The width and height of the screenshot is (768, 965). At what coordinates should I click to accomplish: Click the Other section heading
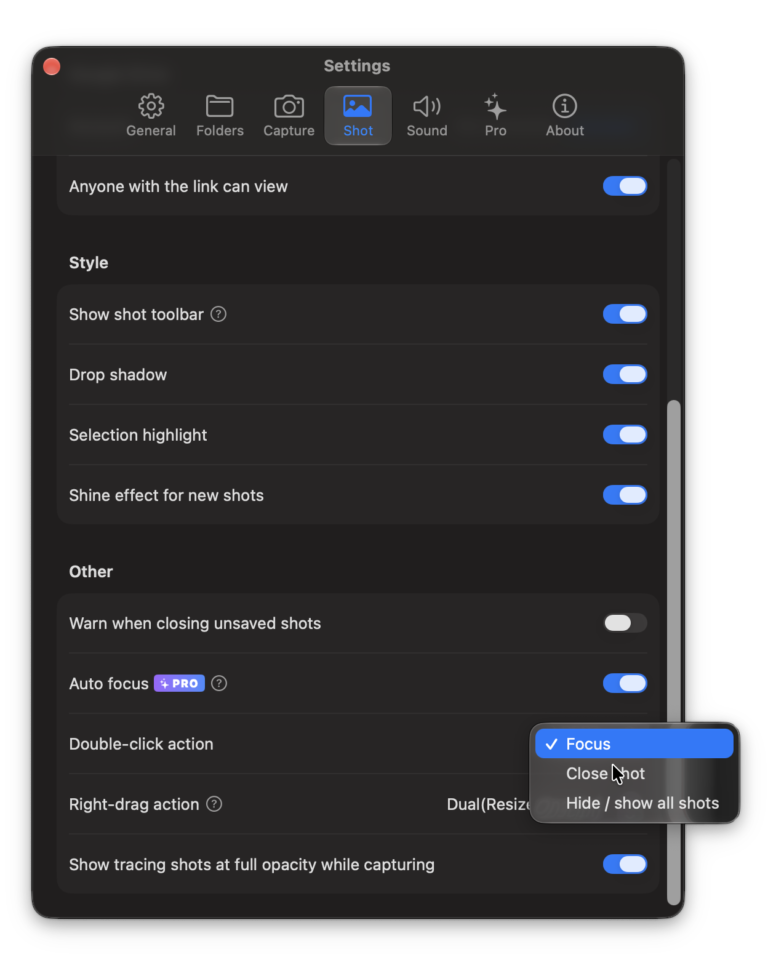click(91, 572)
